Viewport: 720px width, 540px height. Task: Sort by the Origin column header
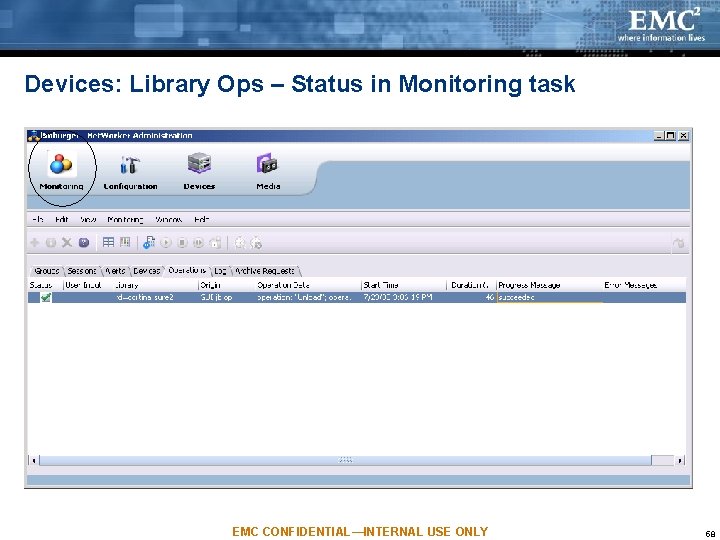coord(227,285)
